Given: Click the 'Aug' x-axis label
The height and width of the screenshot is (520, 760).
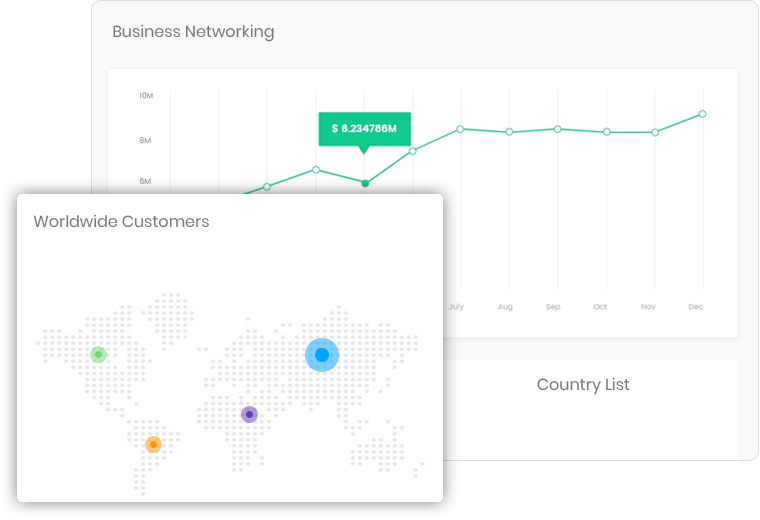Looking at the screenshot, I should tap(505, 307).
